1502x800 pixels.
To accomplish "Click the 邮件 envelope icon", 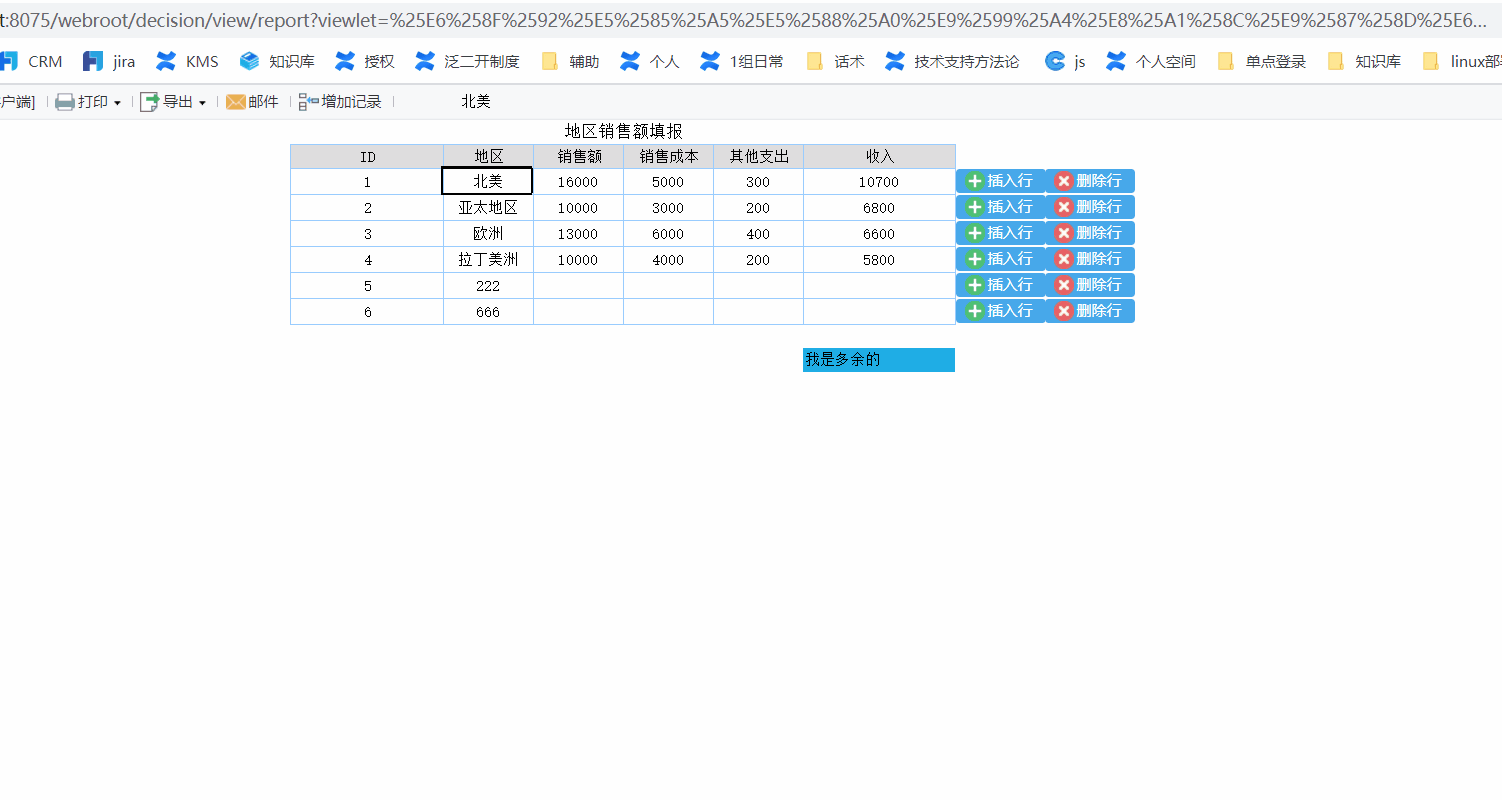I will coord(236,102).
